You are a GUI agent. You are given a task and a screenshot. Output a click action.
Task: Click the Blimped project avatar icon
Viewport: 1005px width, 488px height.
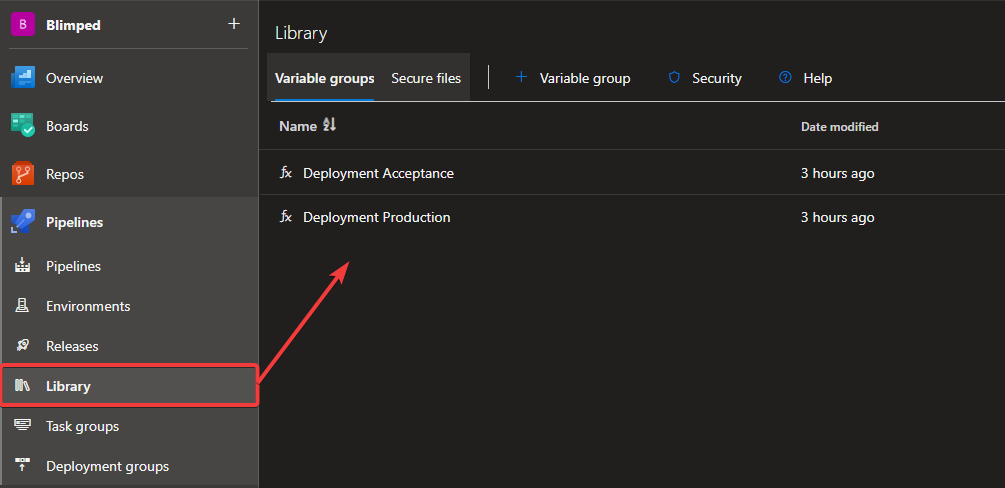tap(22, 25)
